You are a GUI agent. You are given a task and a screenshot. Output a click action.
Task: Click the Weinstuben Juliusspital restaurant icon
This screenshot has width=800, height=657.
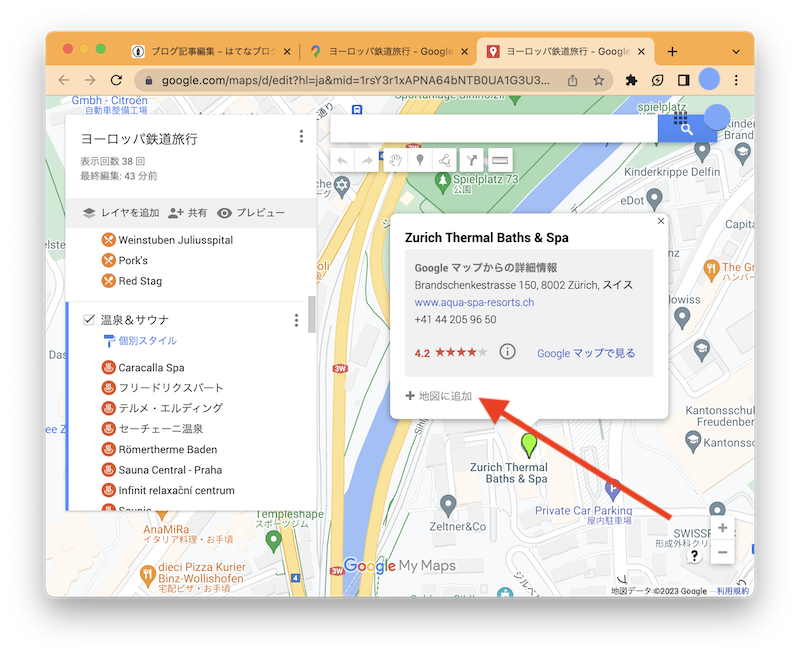click(108, 240)
